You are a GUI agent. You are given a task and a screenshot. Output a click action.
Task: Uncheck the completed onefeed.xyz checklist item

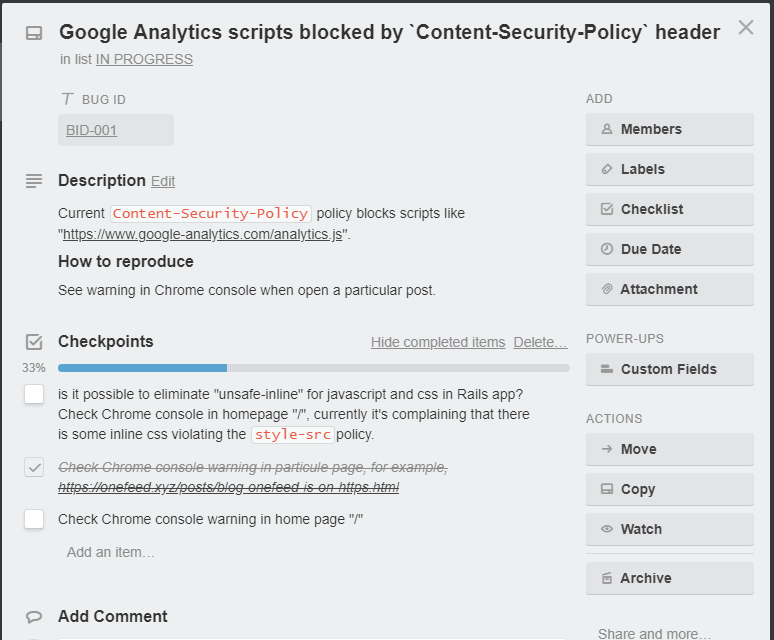coord(34,467)
